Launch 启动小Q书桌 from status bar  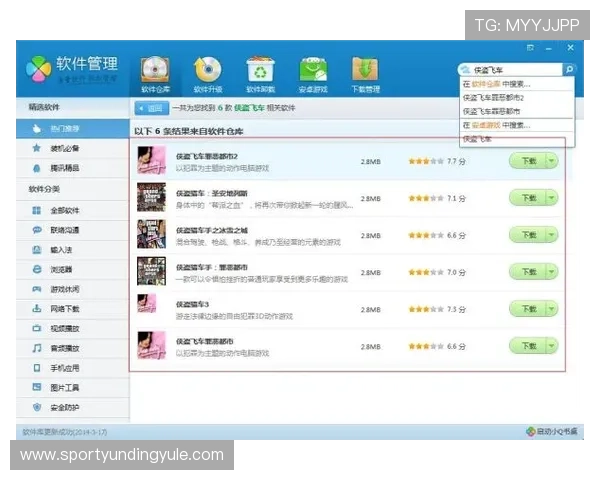552,431
